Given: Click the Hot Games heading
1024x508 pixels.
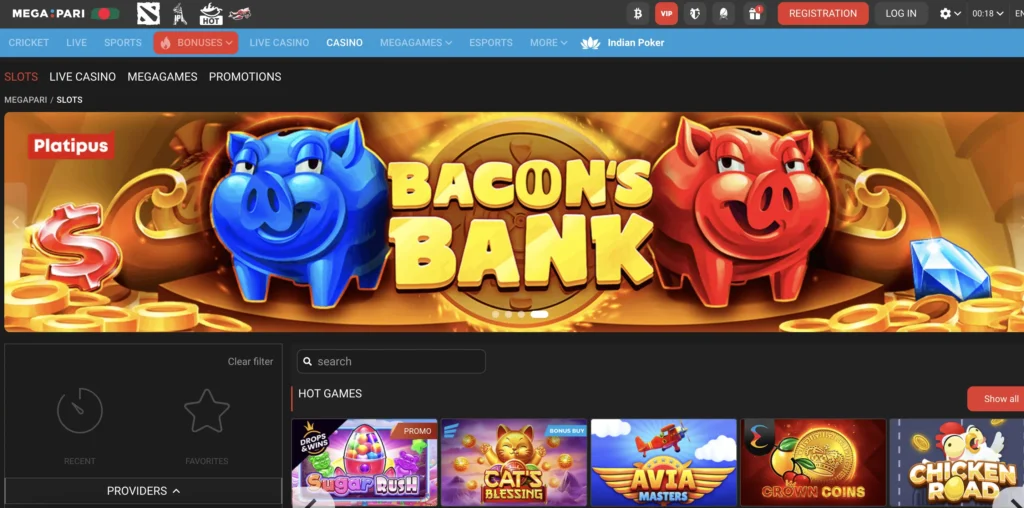Looking at the screenshot, I should click(330, 394).
